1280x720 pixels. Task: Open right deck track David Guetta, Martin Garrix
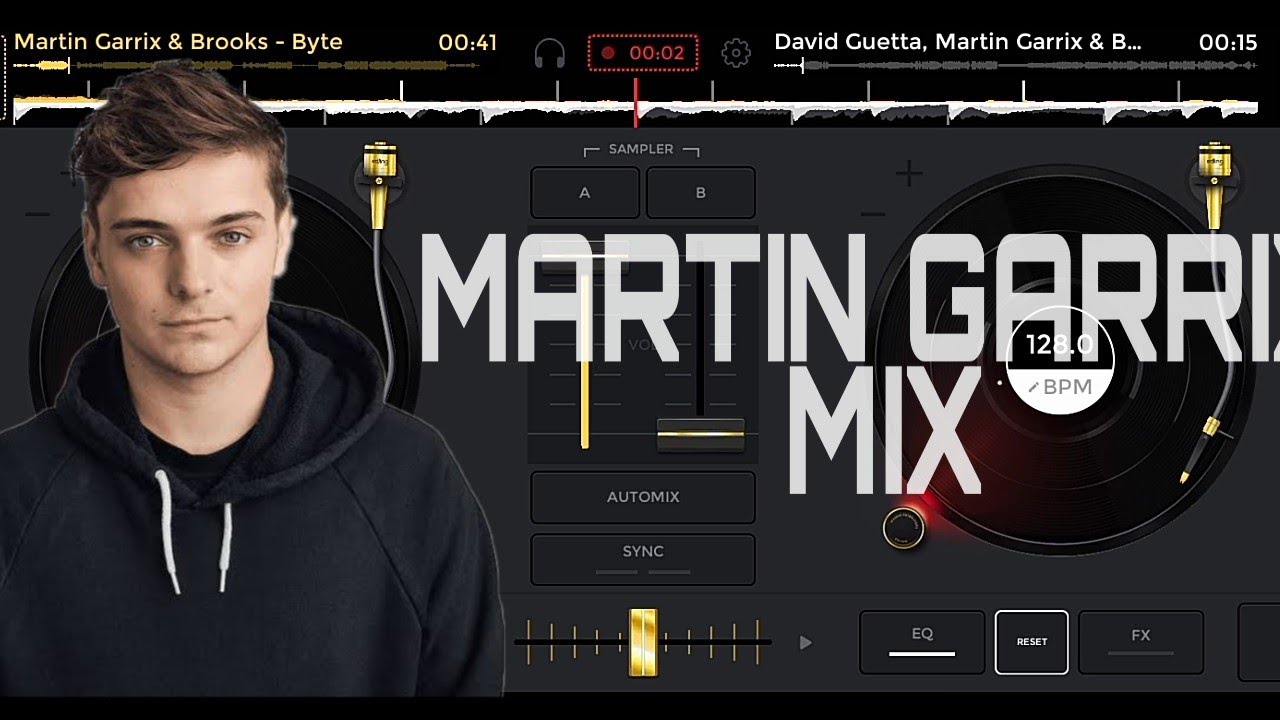tap(958, 42)
